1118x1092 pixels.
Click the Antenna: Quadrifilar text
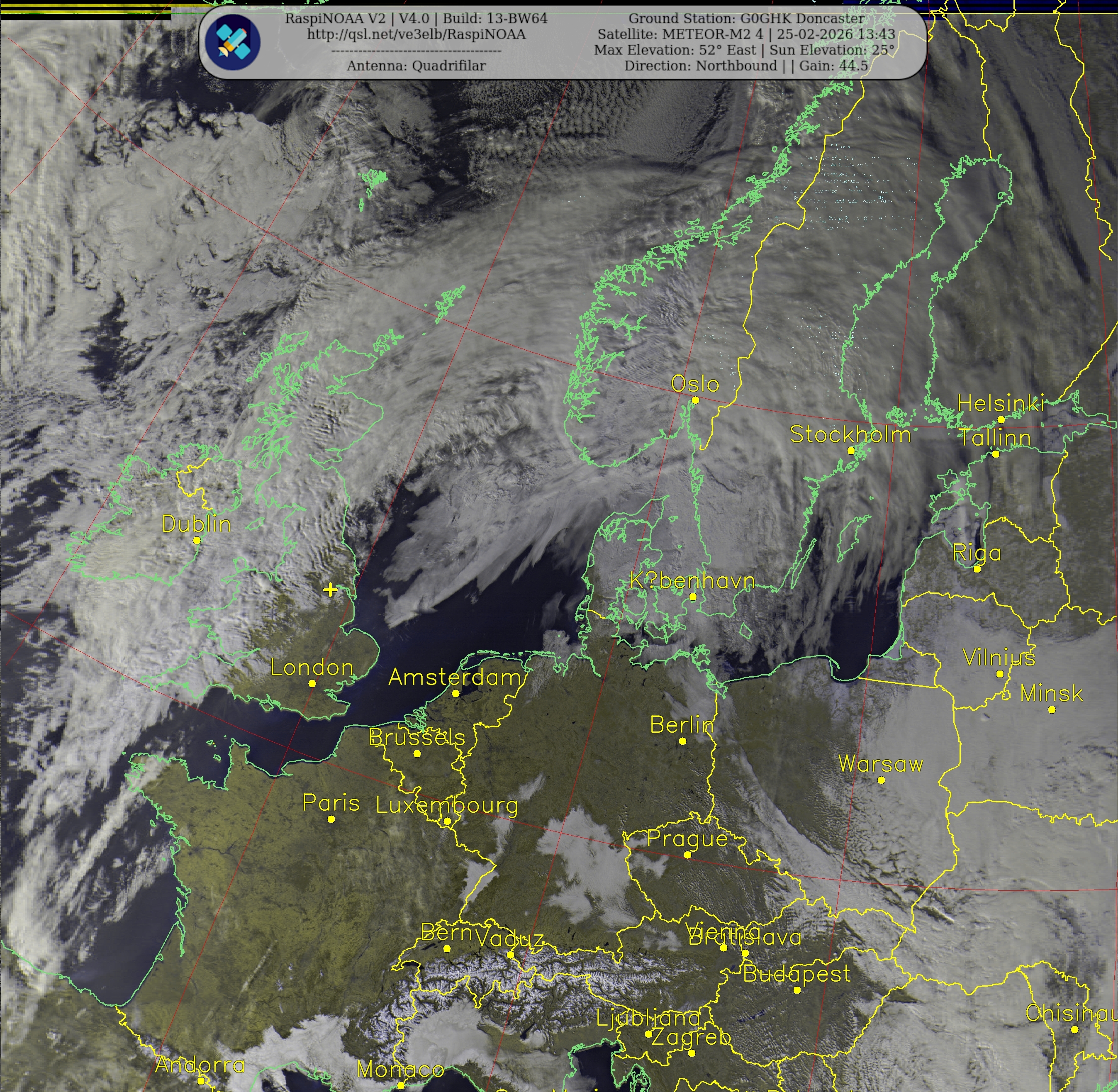pos(416,66)
